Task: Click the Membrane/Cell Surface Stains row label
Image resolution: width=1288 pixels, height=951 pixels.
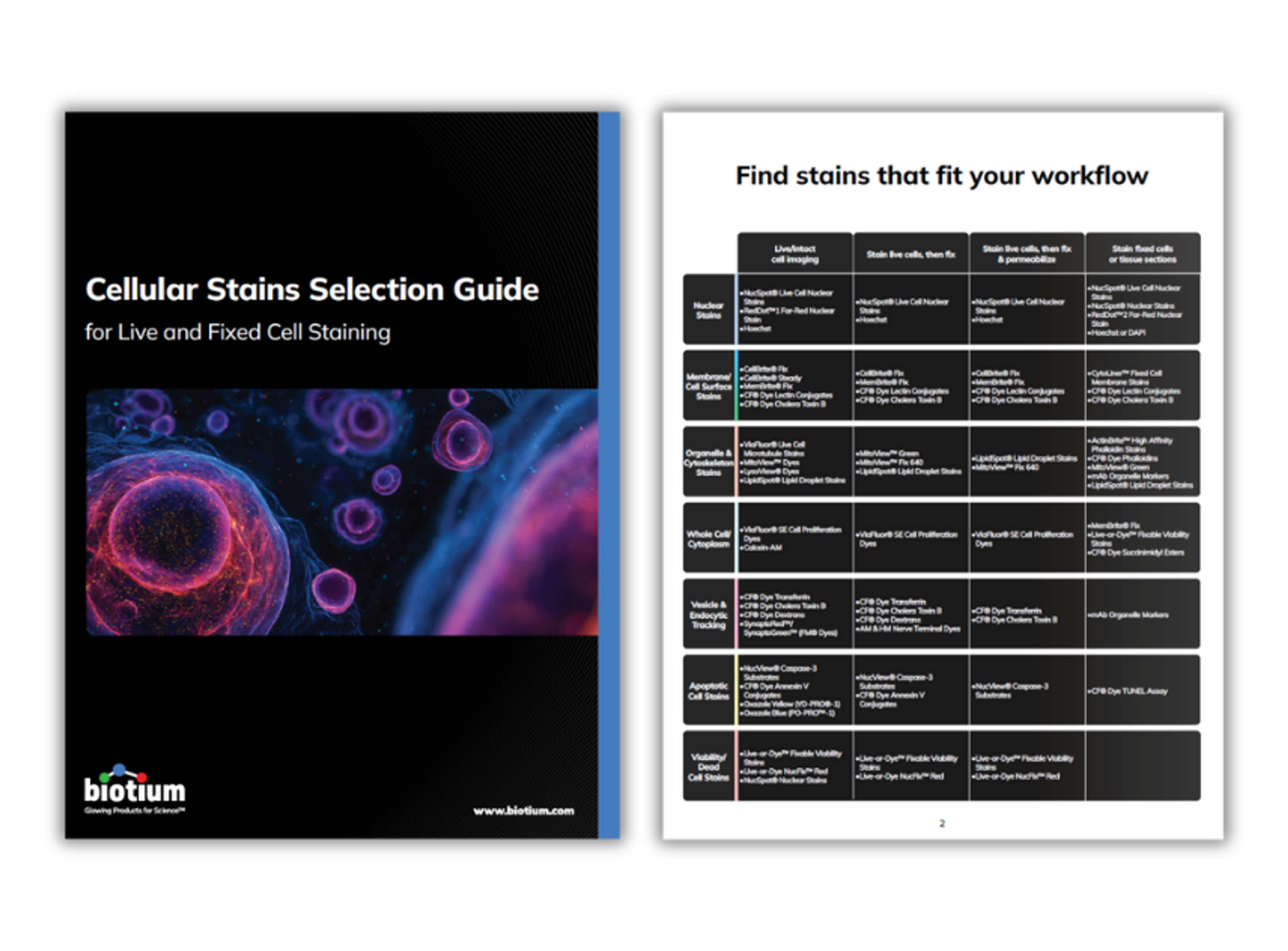Action: 708,386
